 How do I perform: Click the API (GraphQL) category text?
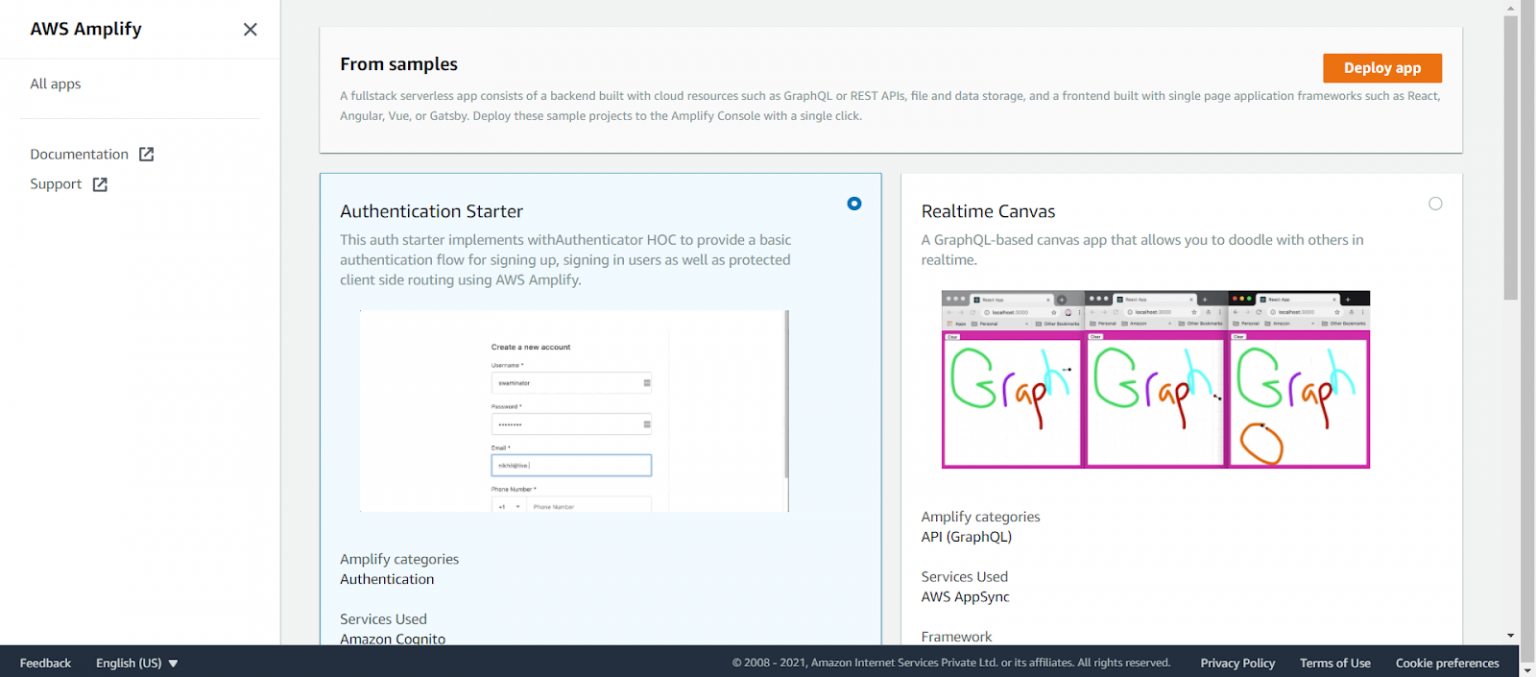coord(966,537)
